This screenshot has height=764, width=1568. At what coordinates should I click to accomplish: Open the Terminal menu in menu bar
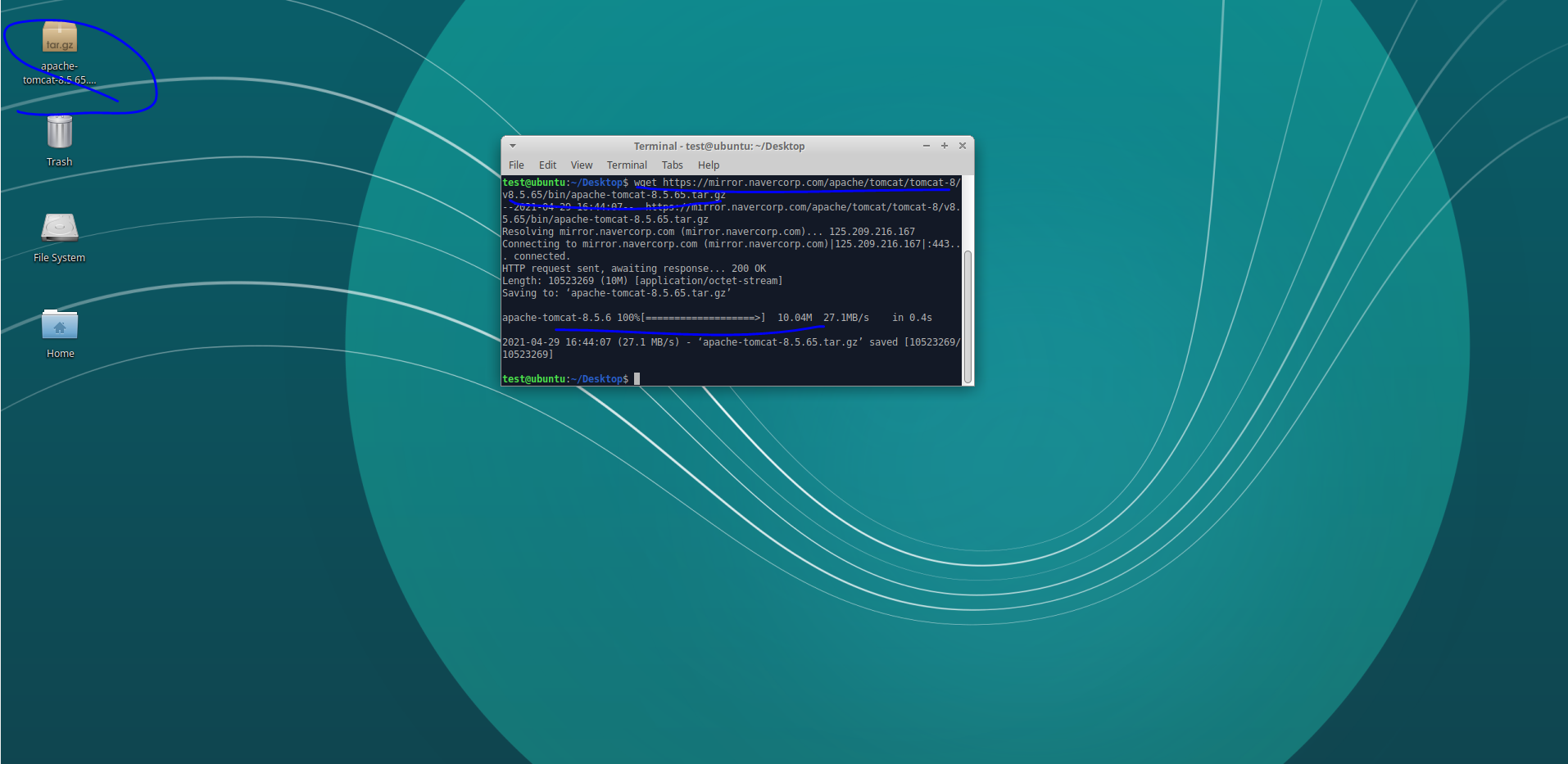point(627,165)
